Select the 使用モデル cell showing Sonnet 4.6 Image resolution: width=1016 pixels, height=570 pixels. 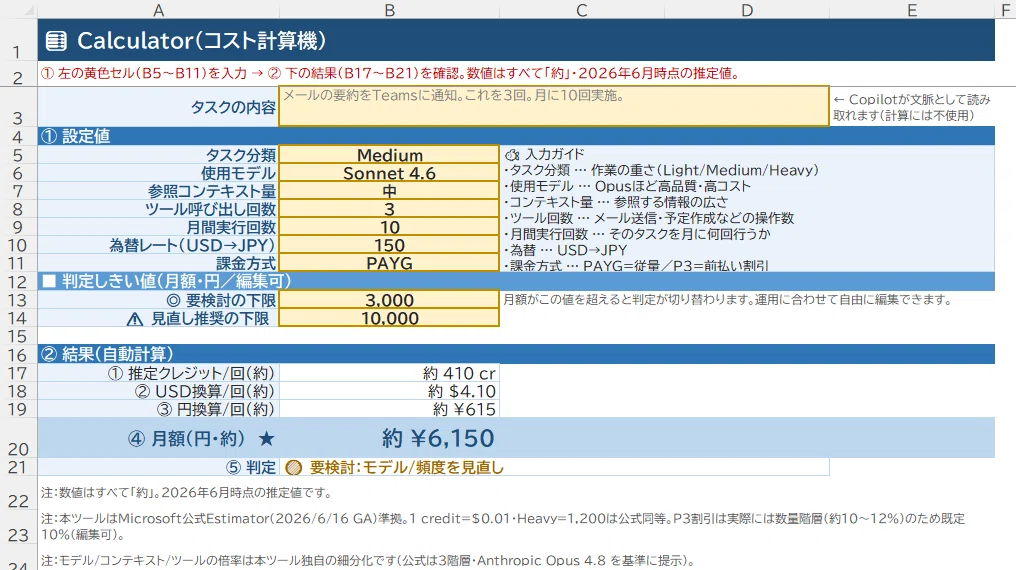[389, 173]
